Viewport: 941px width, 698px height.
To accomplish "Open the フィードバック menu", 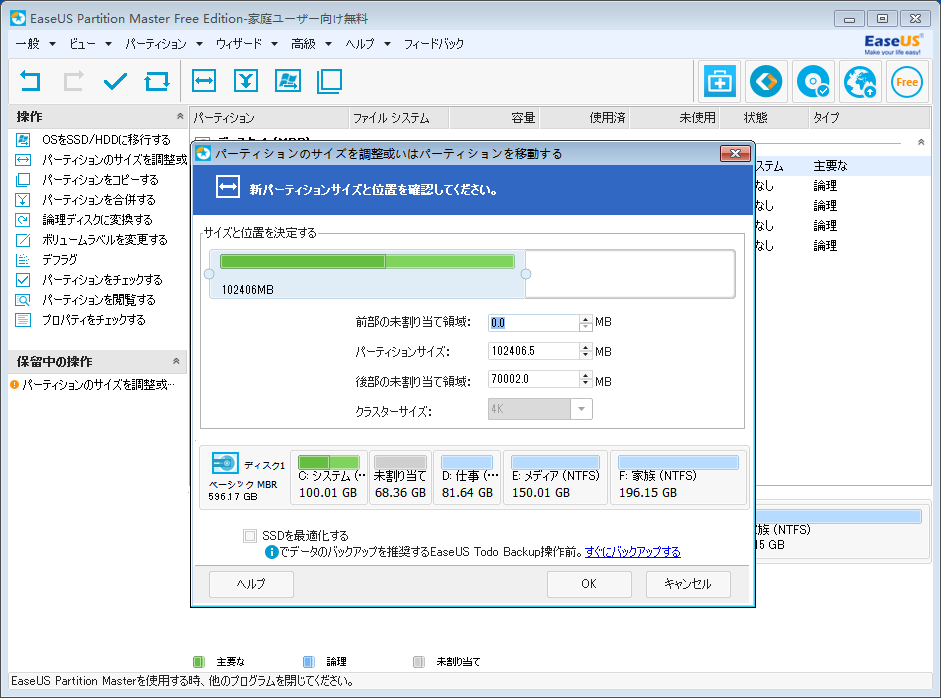I will (x=433, y=44).
